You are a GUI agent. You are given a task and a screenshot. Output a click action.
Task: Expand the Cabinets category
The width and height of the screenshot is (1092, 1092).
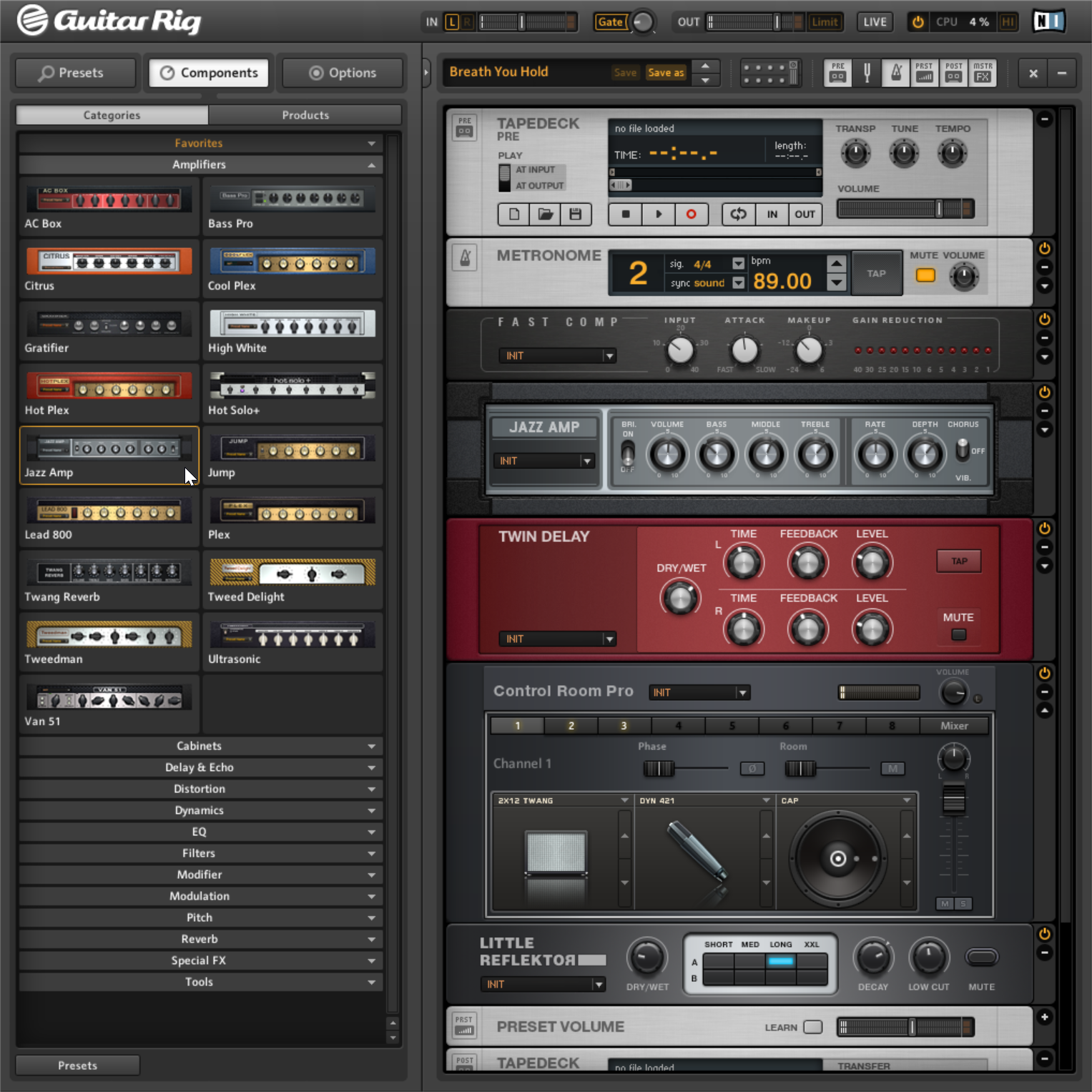(x=200, y=746)
